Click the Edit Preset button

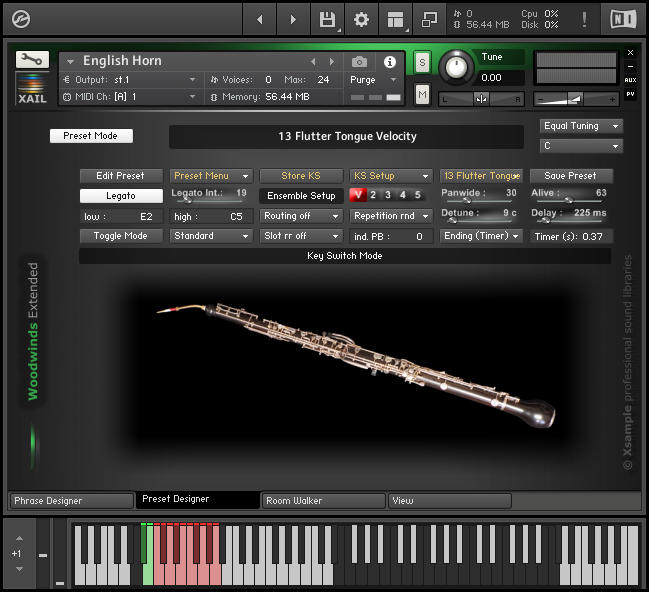[x=121, y=176]
